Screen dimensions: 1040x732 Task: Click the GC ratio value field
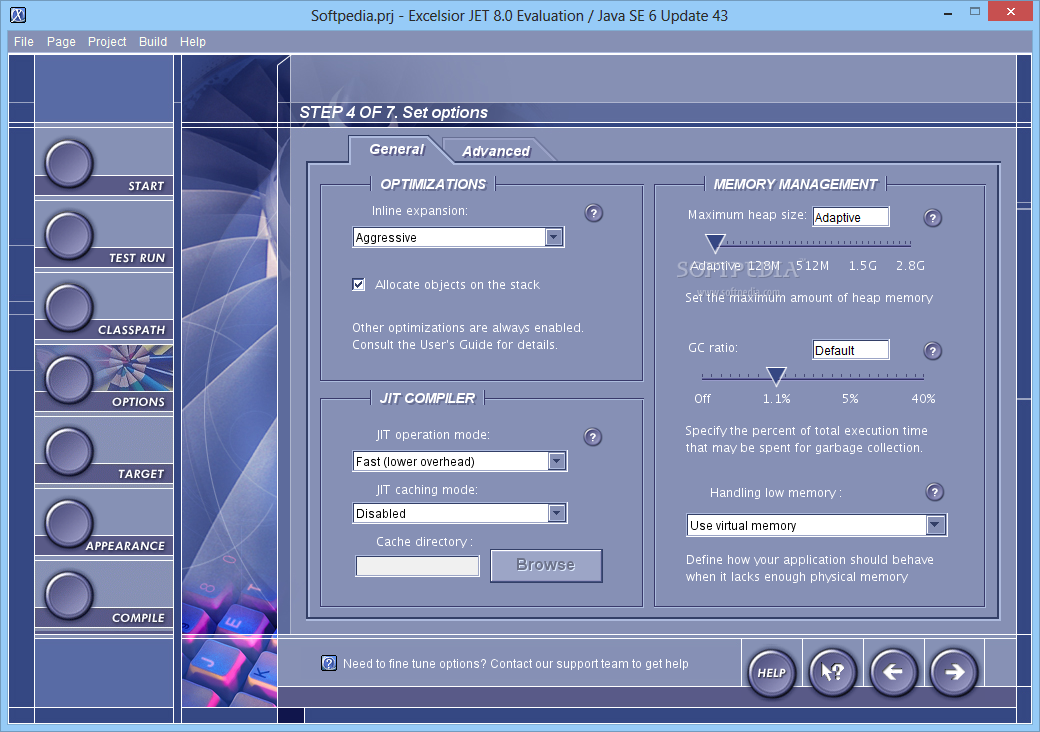click(851, 350)
